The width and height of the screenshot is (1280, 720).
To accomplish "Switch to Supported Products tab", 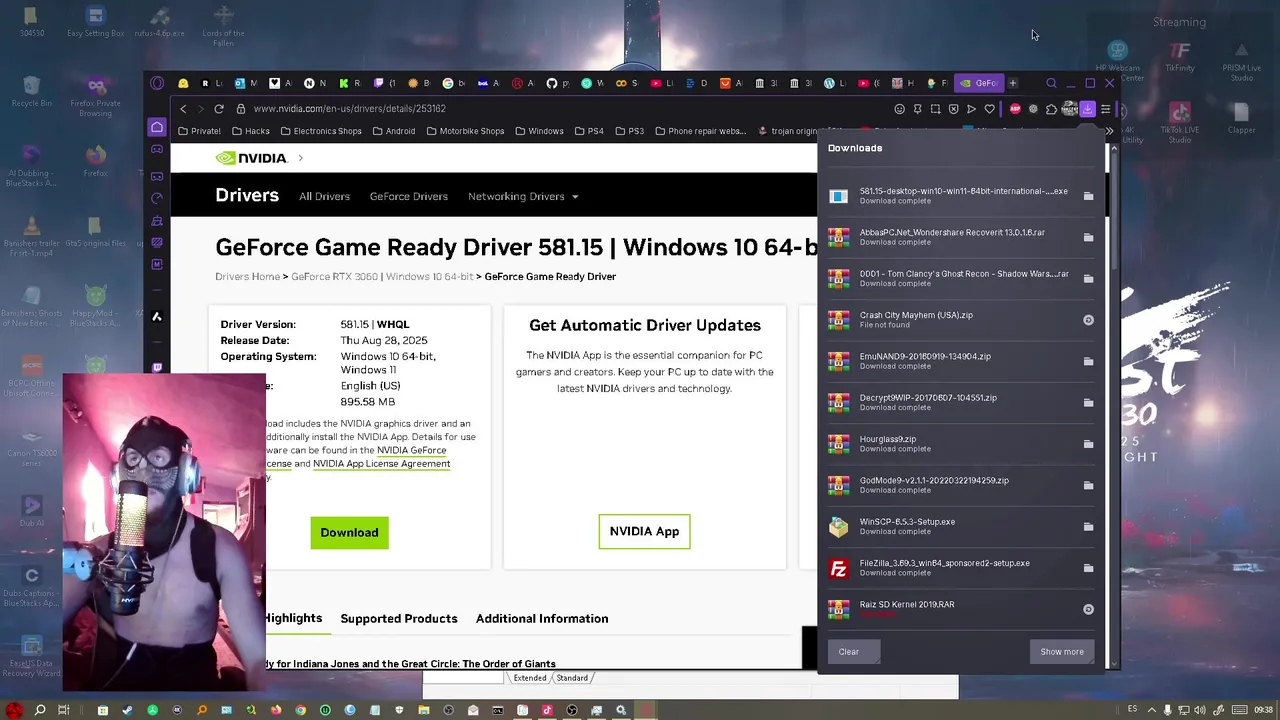I will [x=399, y=618].
